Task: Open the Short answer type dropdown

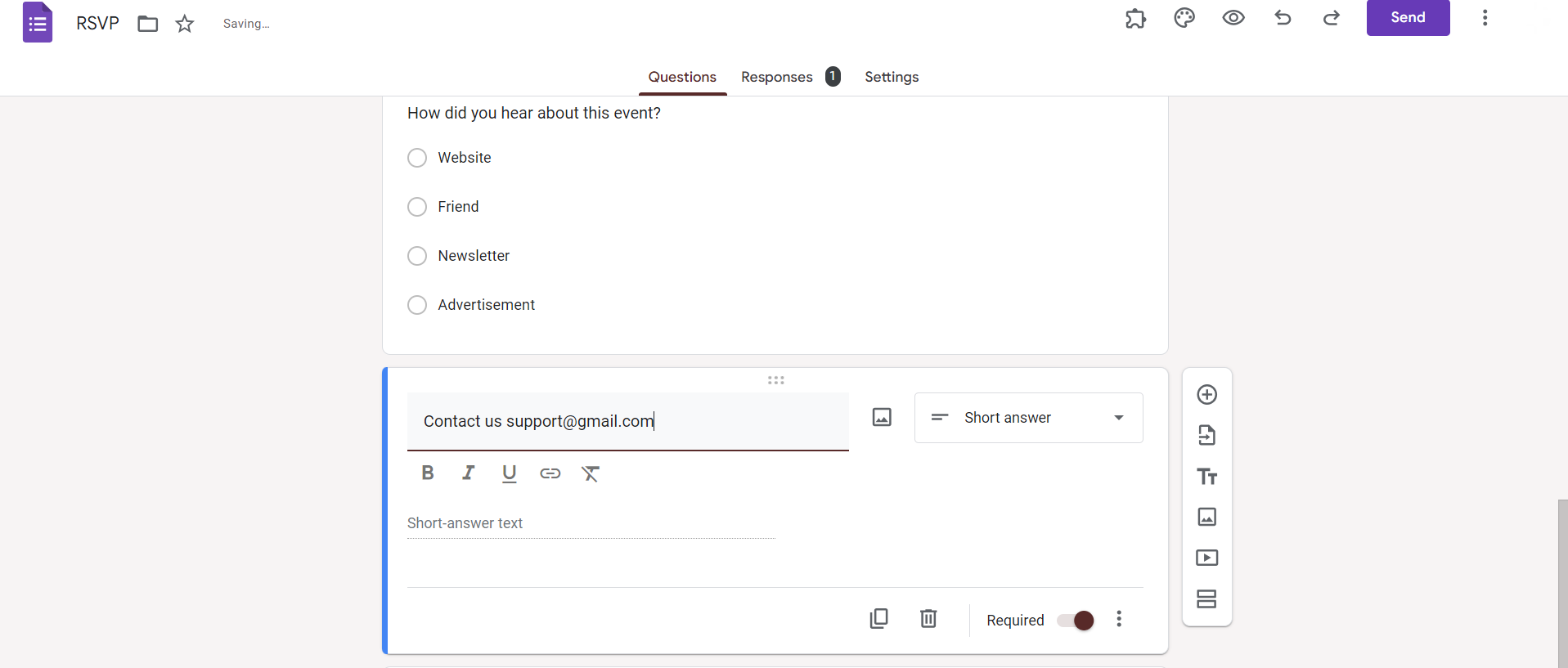Action: point(1028,418)
